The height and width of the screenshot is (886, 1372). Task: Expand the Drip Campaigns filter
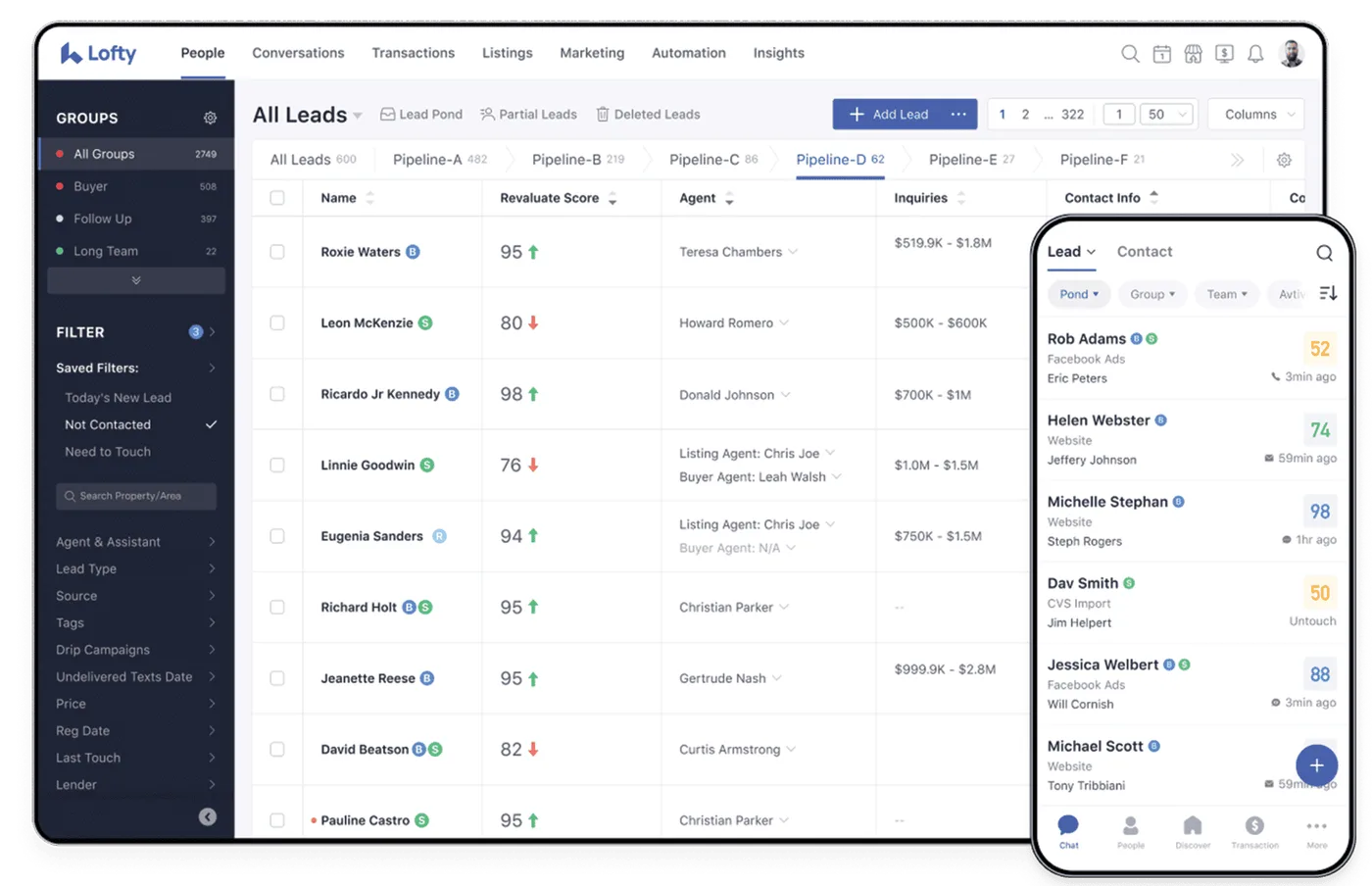135,650
